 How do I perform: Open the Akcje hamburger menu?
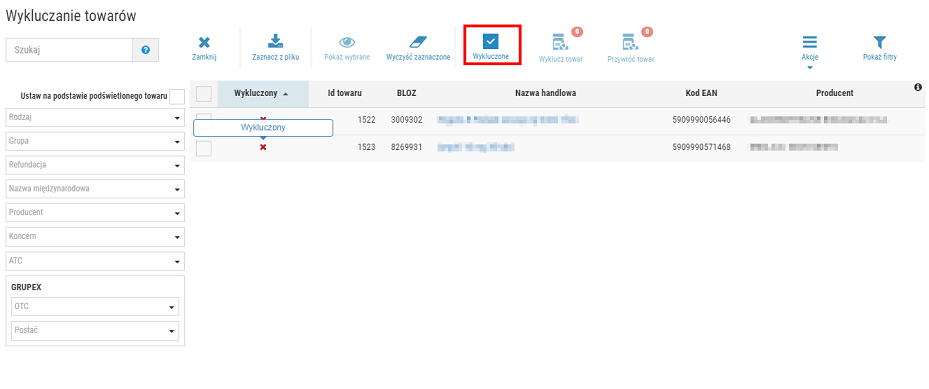coord(810,42)
